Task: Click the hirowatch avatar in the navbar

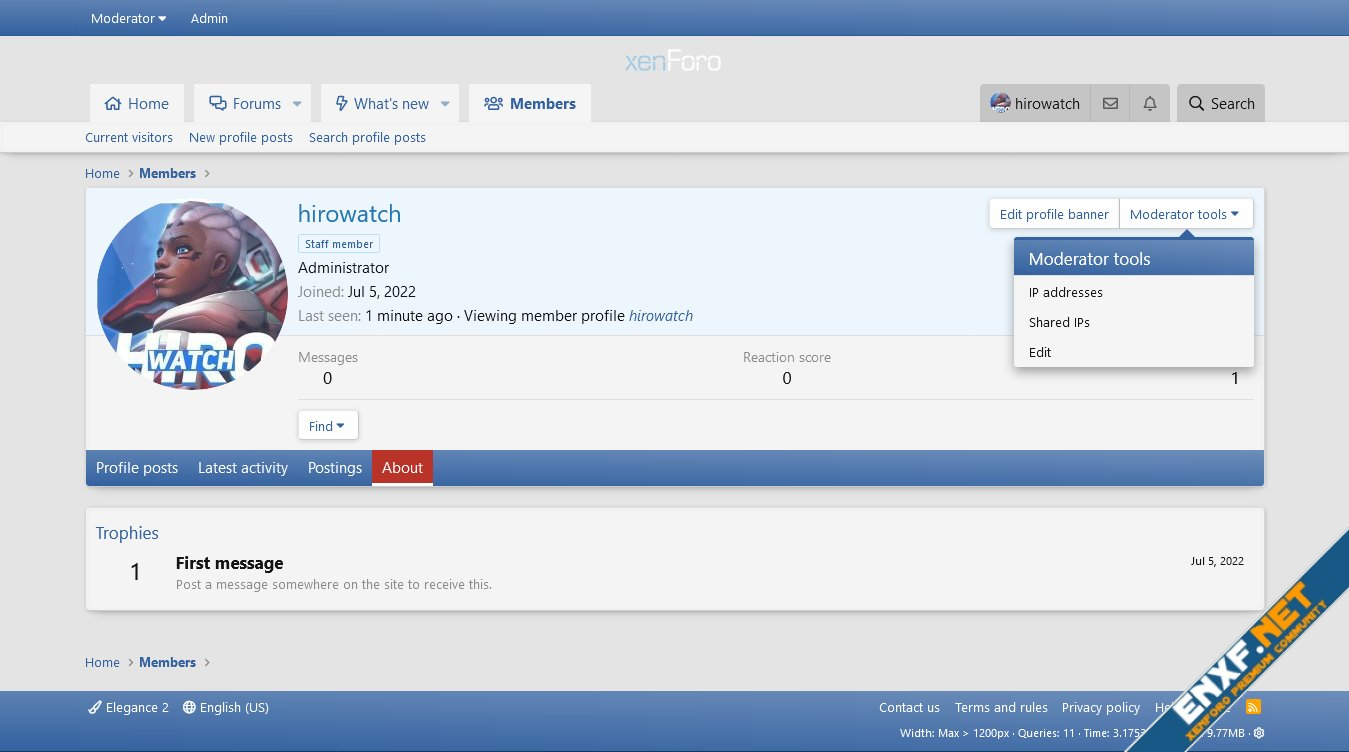Action: (x=1000, y=103)
